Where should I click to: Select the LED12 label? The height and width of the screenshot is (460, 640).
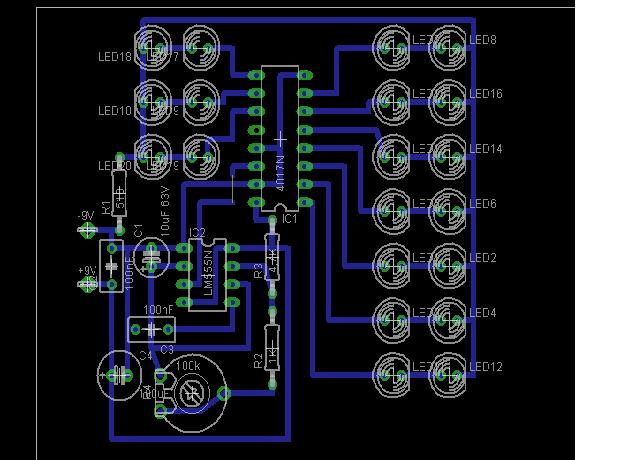[x=486, y=367]
